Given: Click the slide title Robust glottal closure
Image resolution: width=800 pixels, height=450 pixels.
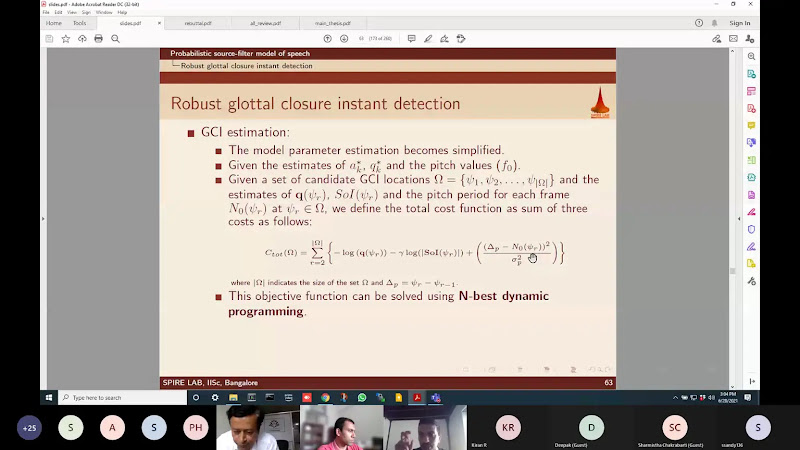Looking at the screenshot, I should pyautogui.click(x=315, y=104).
